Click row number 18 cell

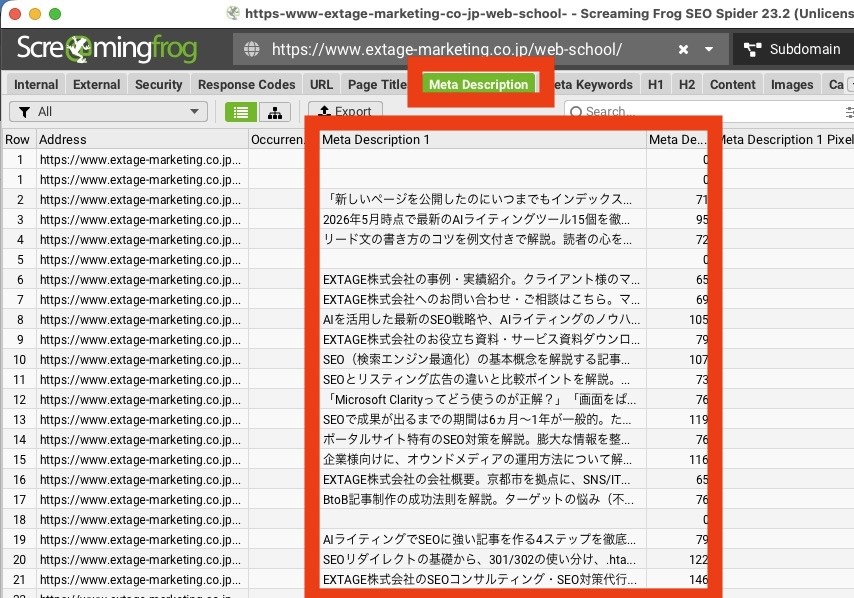pos(20,520)
